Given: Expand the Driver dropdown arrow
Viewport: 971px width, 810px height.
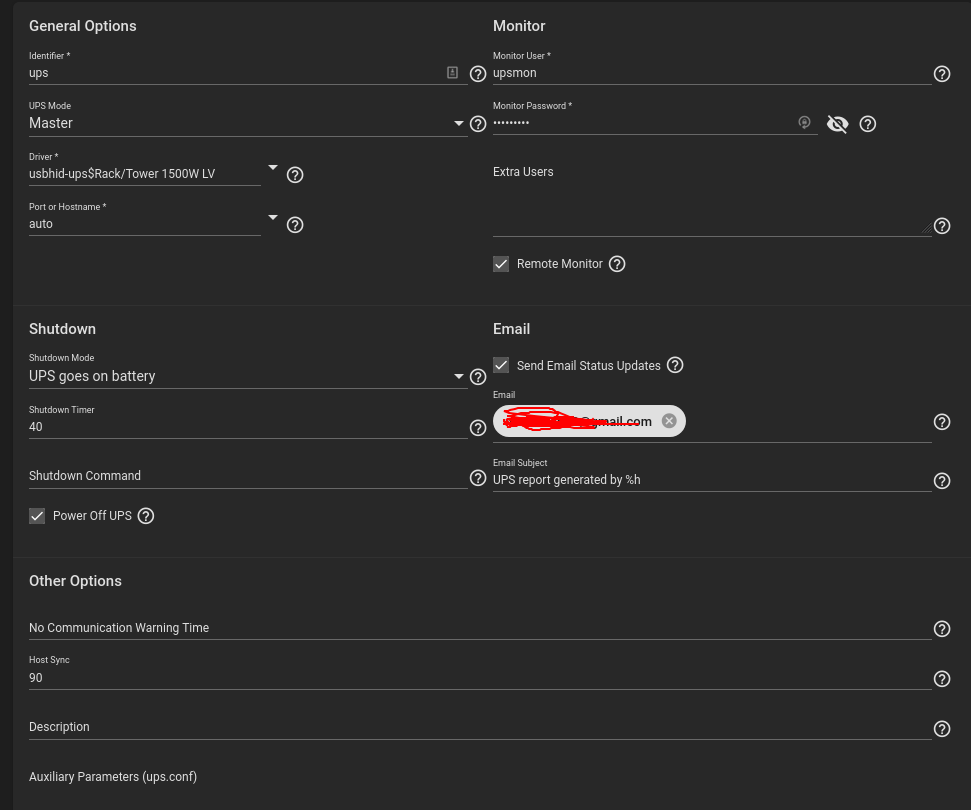Looking at the screenshot, I should 272,167.
